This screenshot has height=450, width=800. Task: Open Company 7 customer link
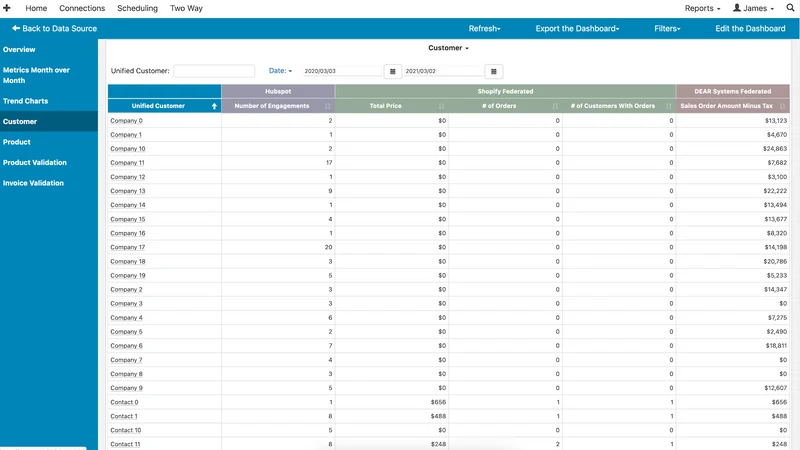pyautogui.click(x=127, y=360)
